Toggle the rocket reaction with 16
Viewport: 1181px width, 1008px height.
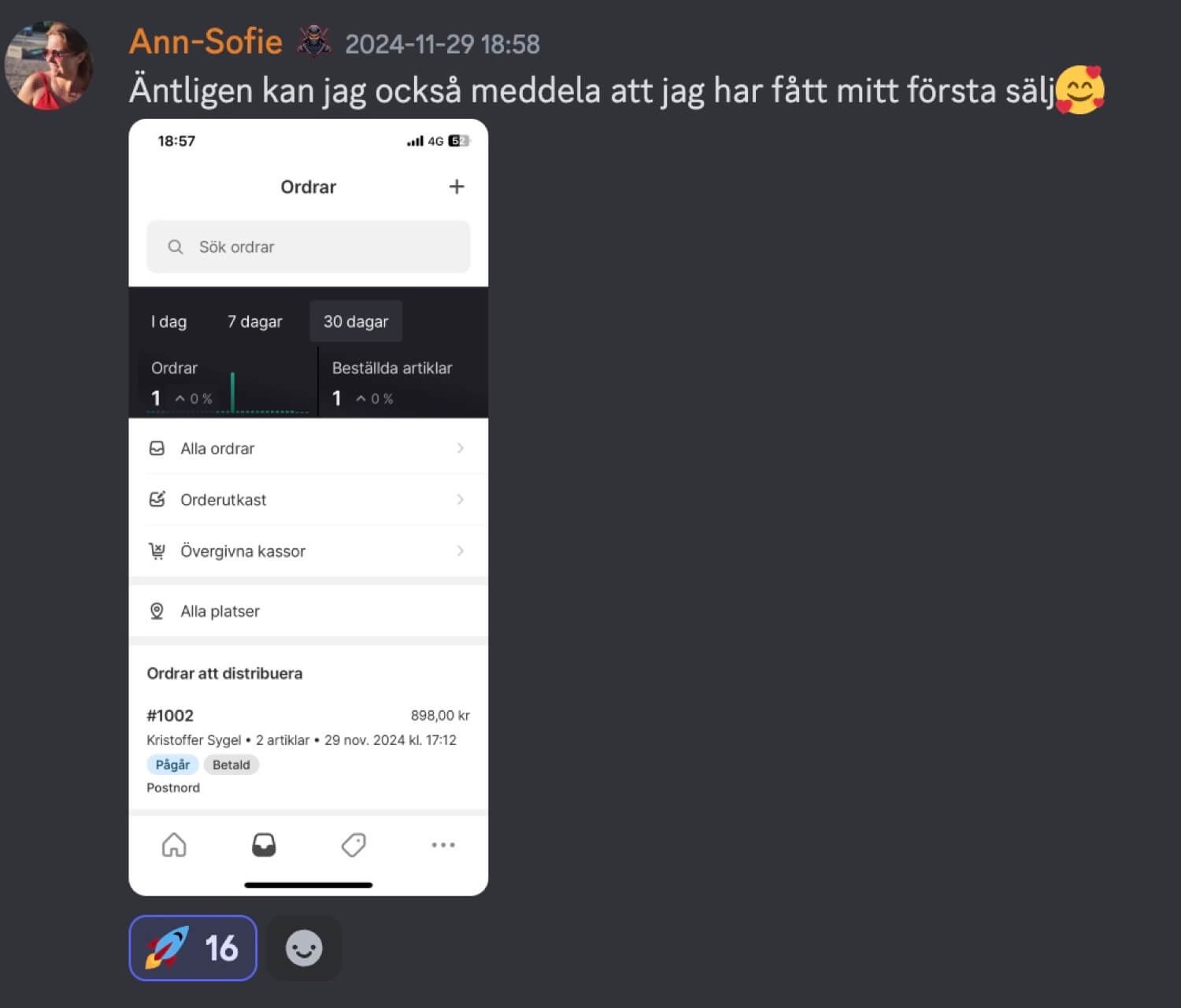coord(193,948)
